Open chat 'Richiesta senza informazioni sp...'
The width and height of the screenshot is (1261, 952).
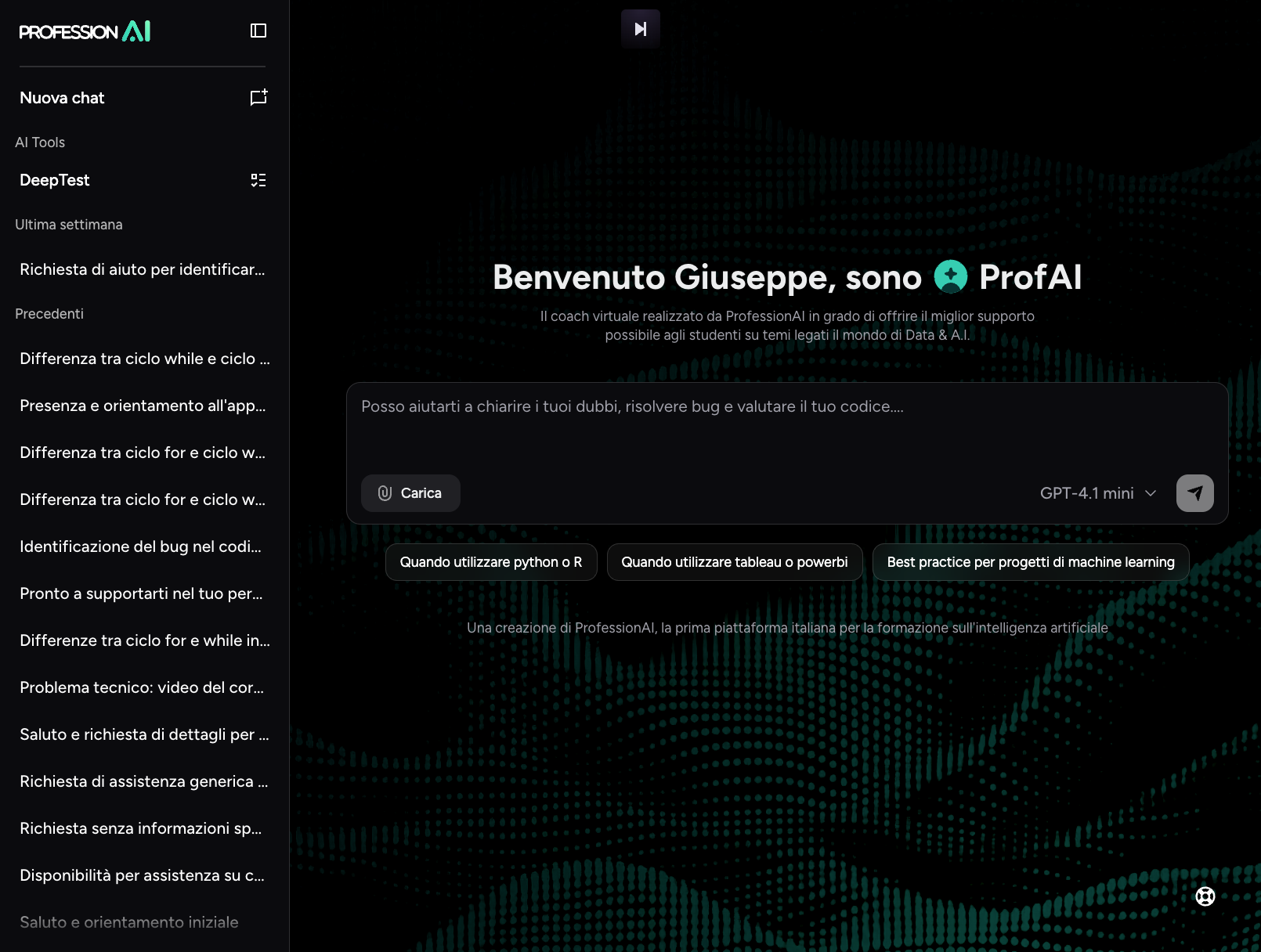coord(141,828)
